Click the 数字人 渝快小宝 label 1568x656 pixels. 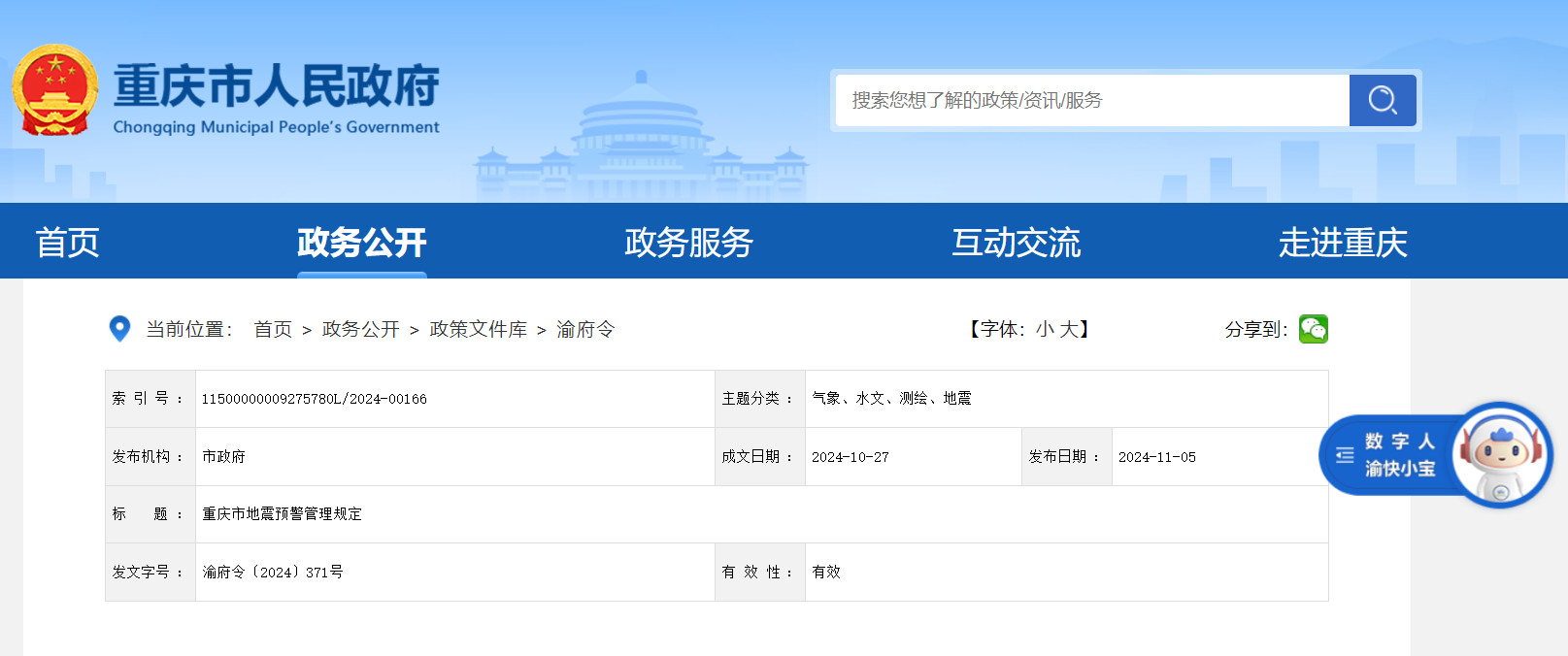pyautogui.click(x=1399, y=455)
